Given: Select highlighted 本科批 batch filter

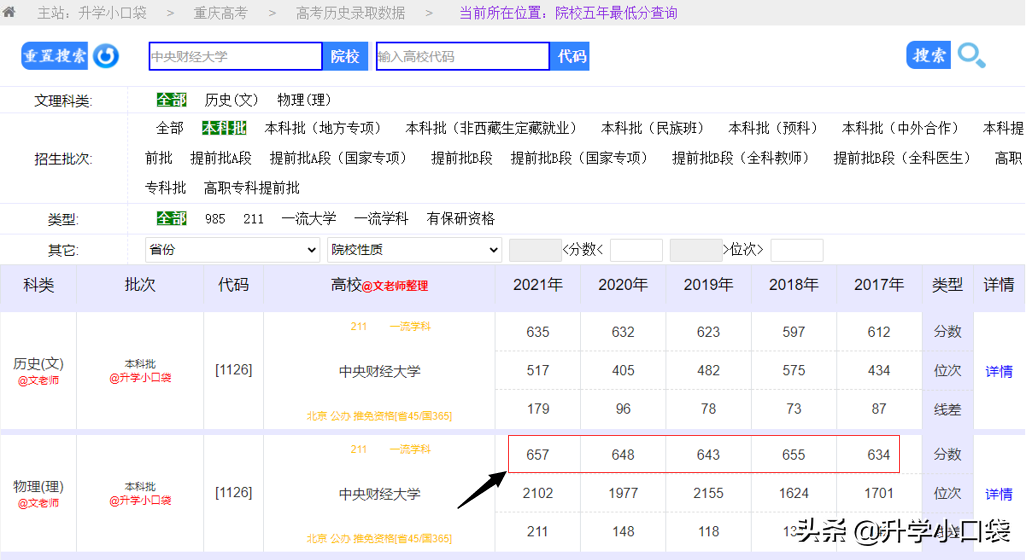Looking at the screenshot, I should click(224, 128).
